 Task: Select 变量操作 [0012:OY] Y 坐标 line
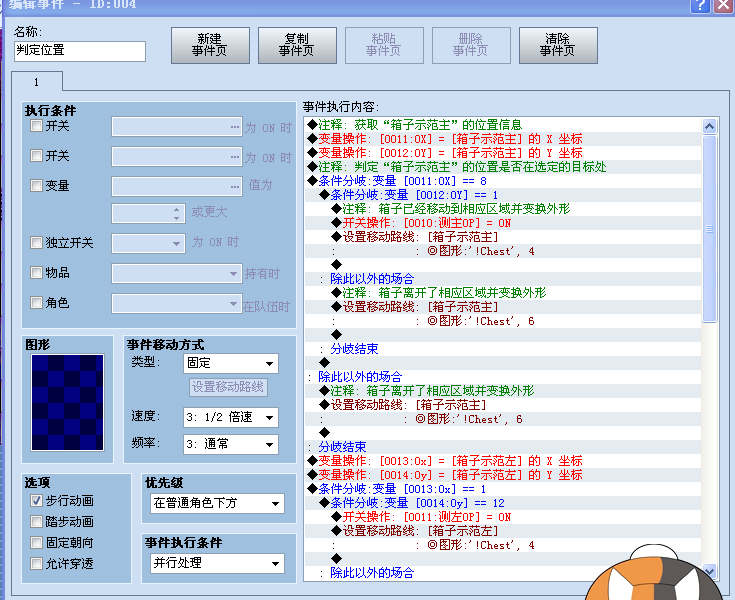click(x=503, y=153)
